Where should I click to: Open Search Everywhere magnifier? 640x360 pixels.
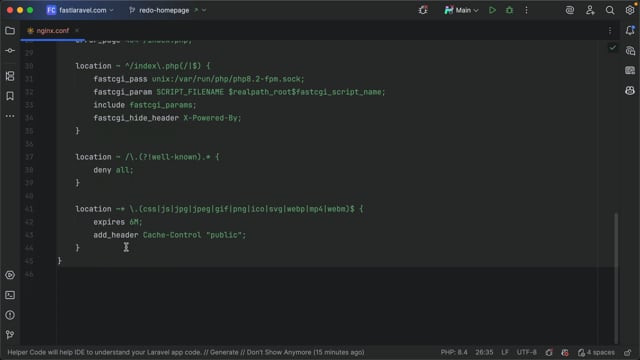coord(610,10)
